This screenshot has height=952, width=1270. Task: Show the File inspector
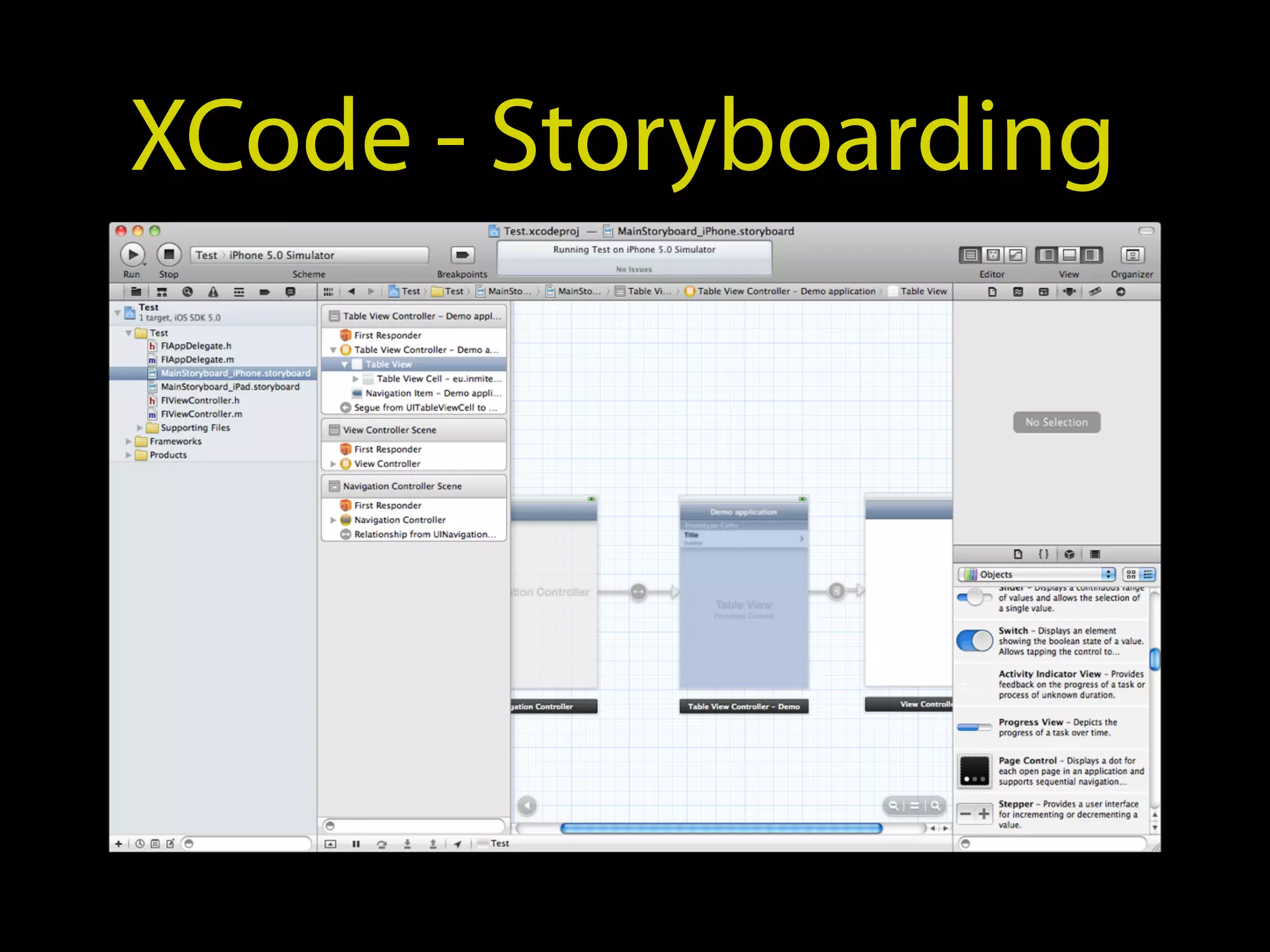(992, 292)
